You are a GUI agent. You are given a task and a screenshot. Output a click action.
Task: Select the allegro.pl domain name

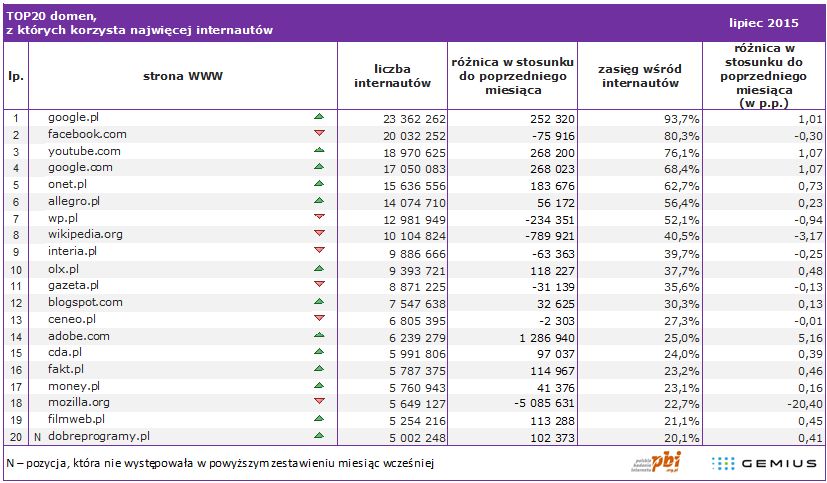tap(72, 201)
